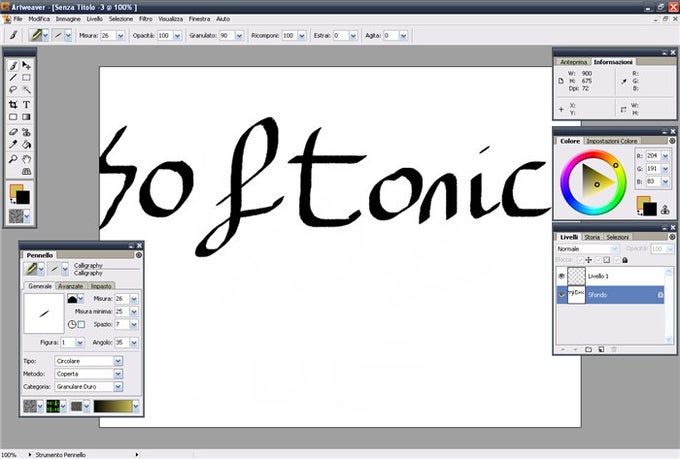Expand the Ricomponi dropdown in the options bar
This screenshot has width=680, height=459.
click(x=302, y=36)
